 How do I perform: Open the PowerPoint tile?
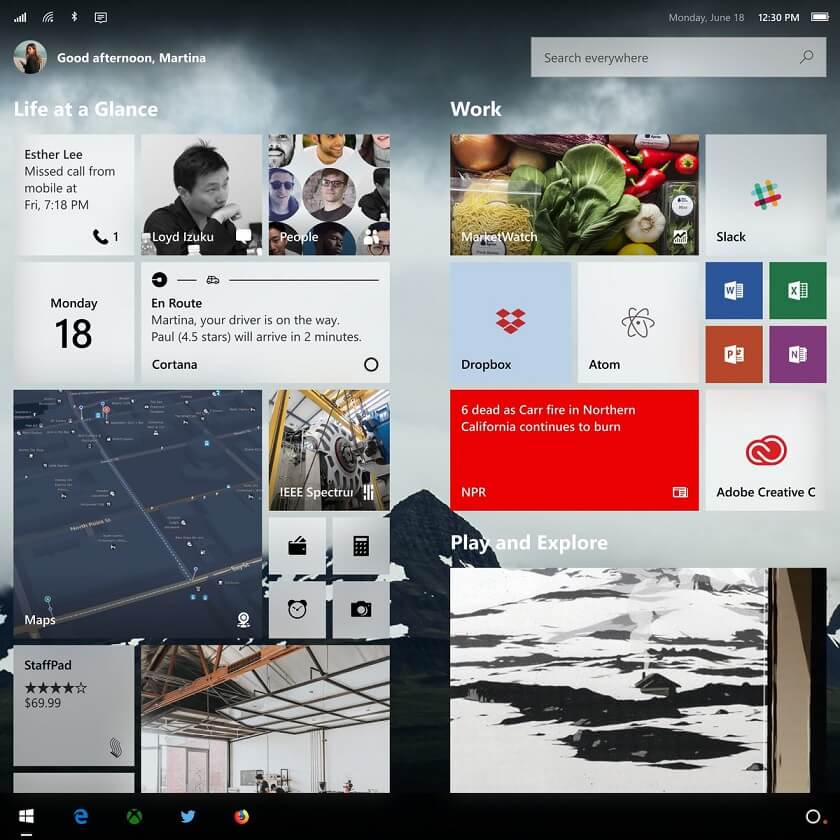(x=734, y=354)
